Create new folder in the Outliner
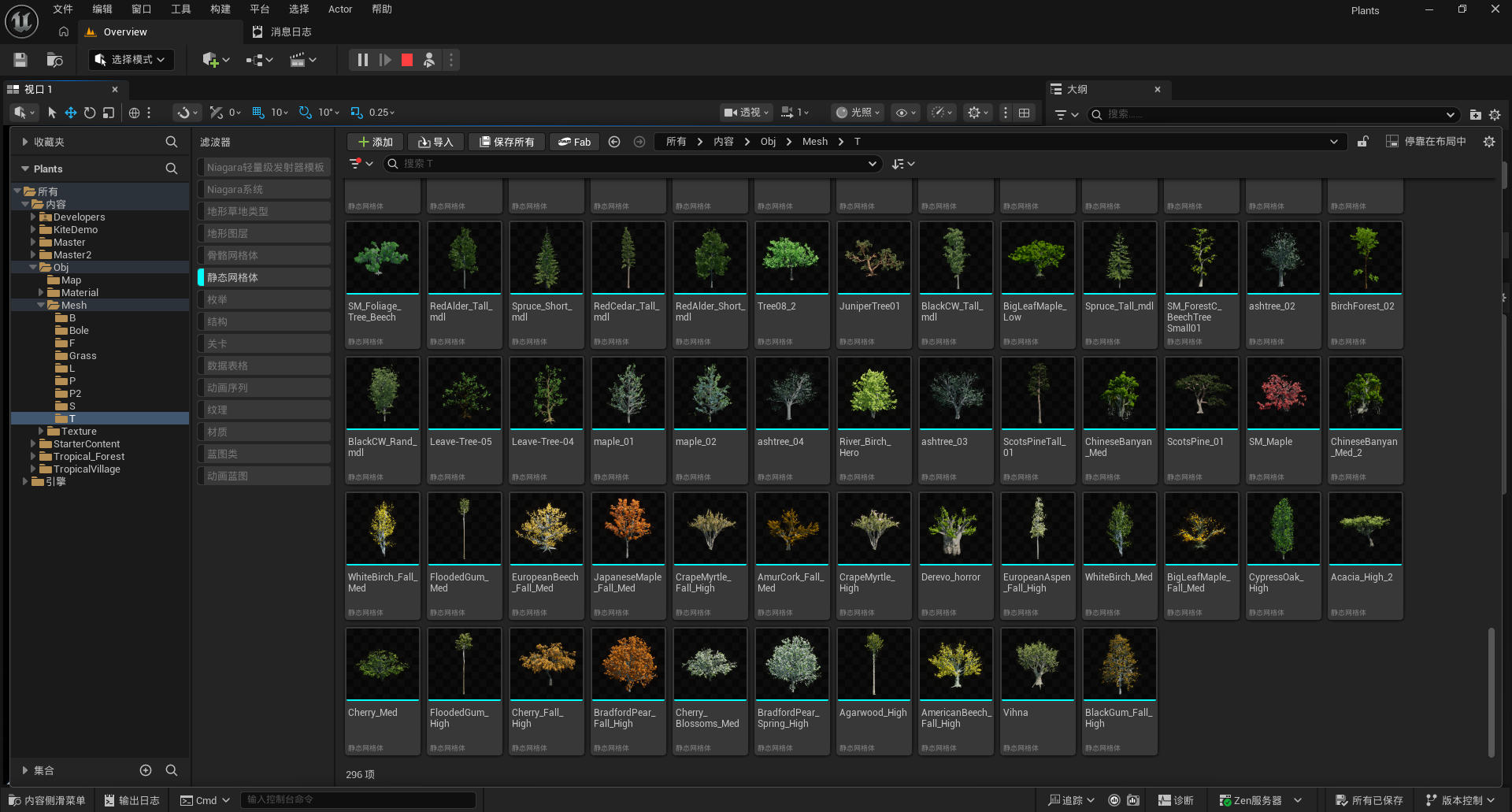The height and width of the screenshot is (812, 1512). (x=1475, y=114)
